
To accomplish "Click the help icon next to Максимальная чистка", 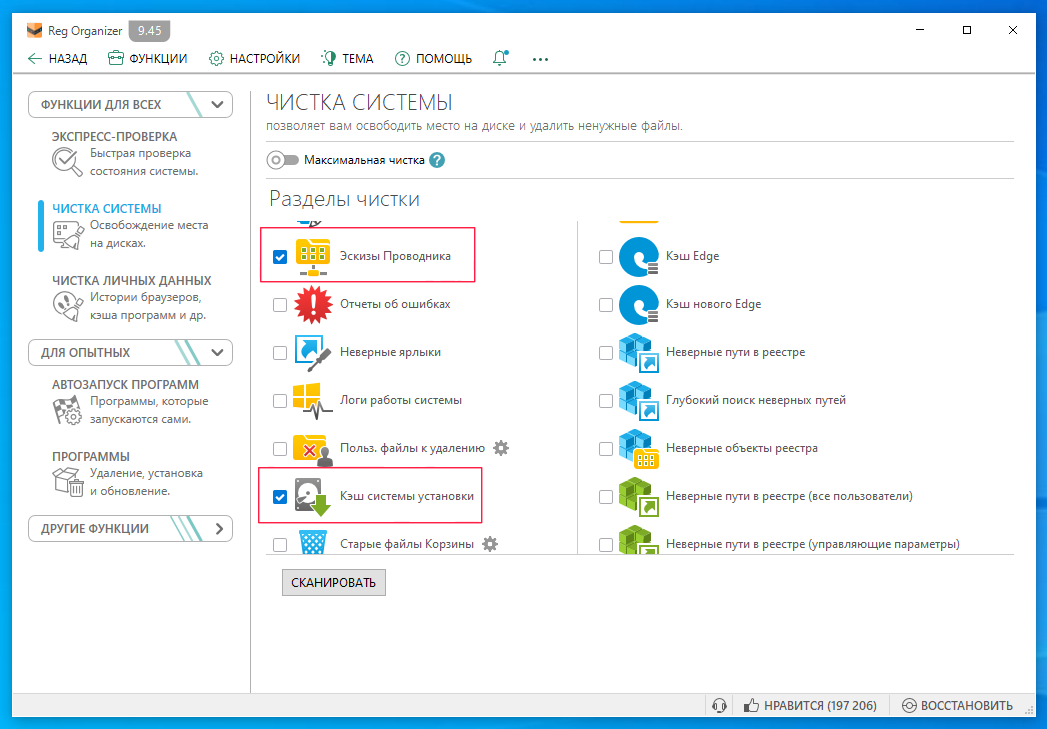I will click(437, 160).
